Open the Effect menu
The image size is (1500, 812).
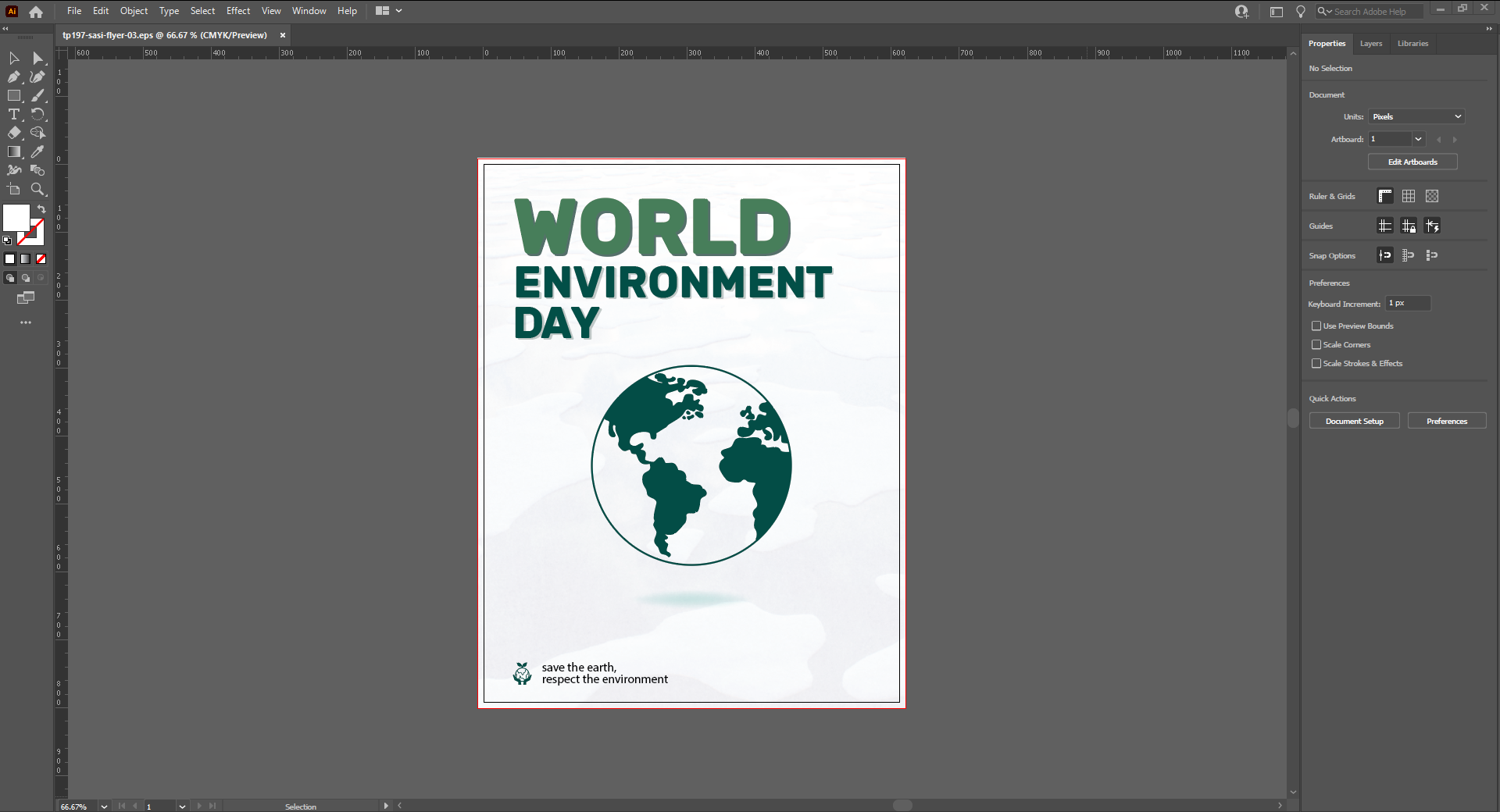pos(238,11)
